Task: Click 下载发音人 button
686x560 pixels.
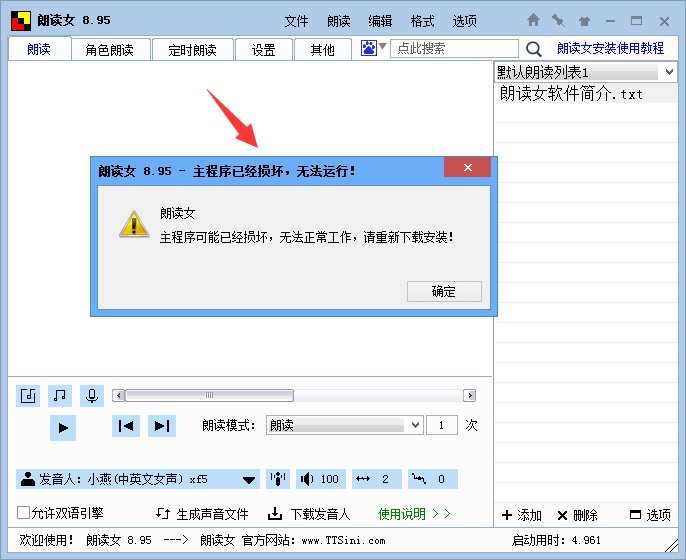Action: [x=309, y=514]
